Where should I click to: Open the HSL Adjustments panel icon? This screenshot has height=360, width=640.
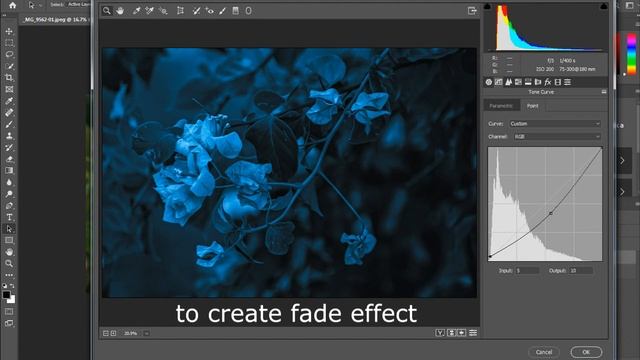click(x=518, y=82)
